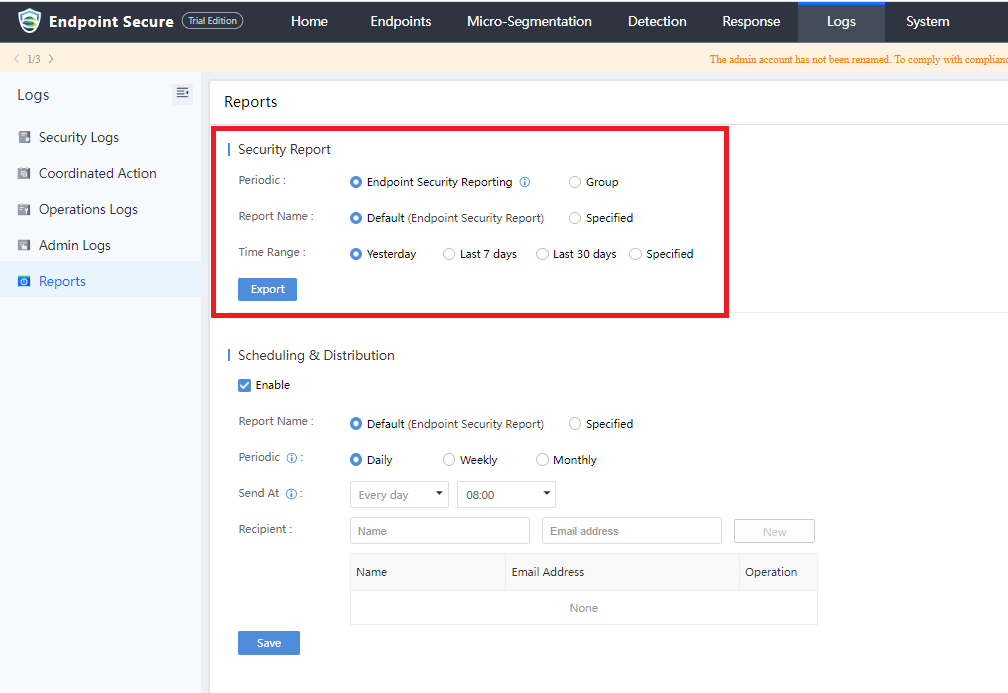The height and width of the screenshot is (693, 1008).
Task: Click the Export button
Action: click(267, 289)
